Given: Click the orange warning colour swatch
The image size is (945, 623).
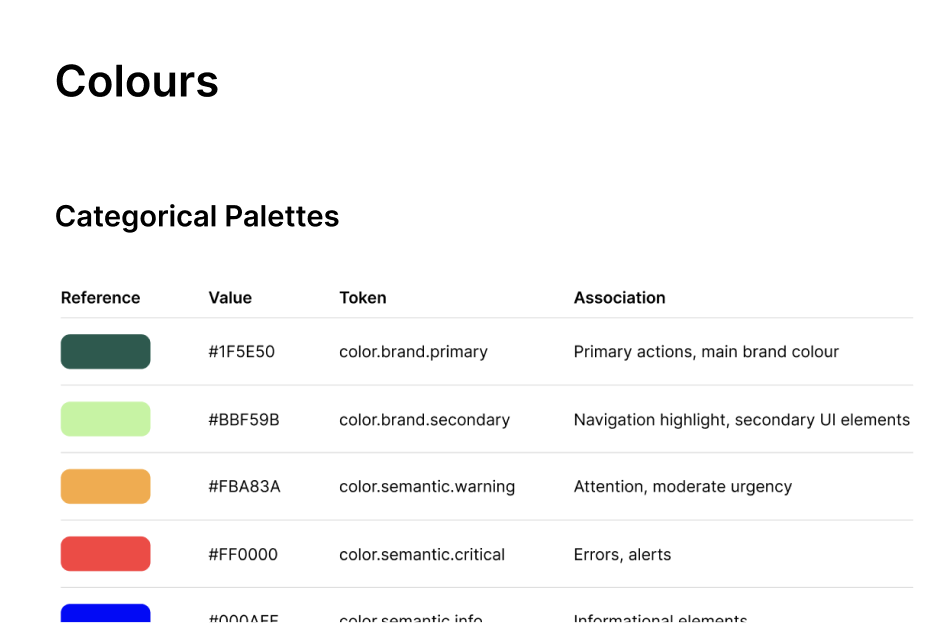Looking at the screenshot, I should coord(105,487).
